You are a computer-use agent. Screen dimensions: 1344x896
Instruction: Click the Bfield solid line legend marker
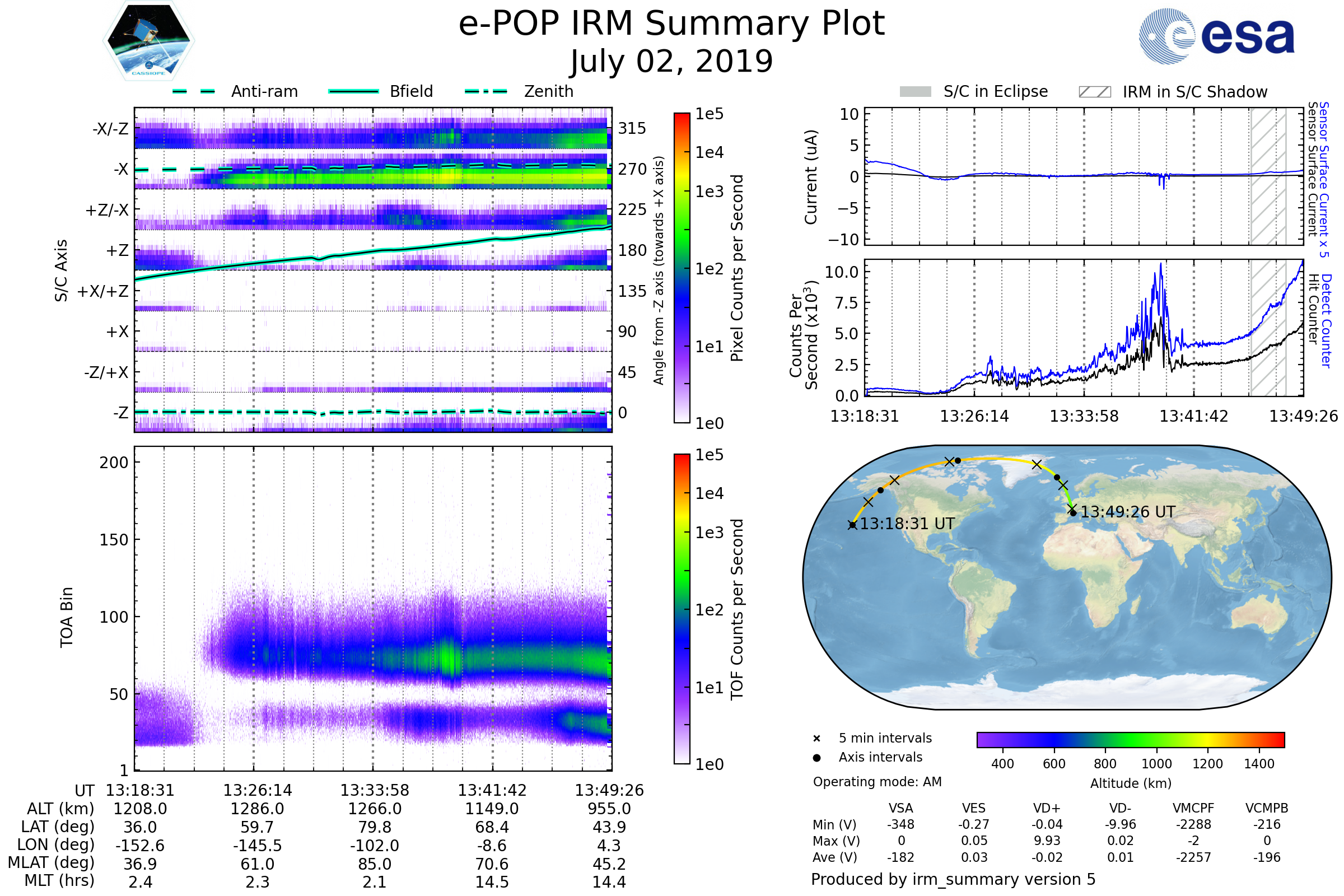coord(353,91)
